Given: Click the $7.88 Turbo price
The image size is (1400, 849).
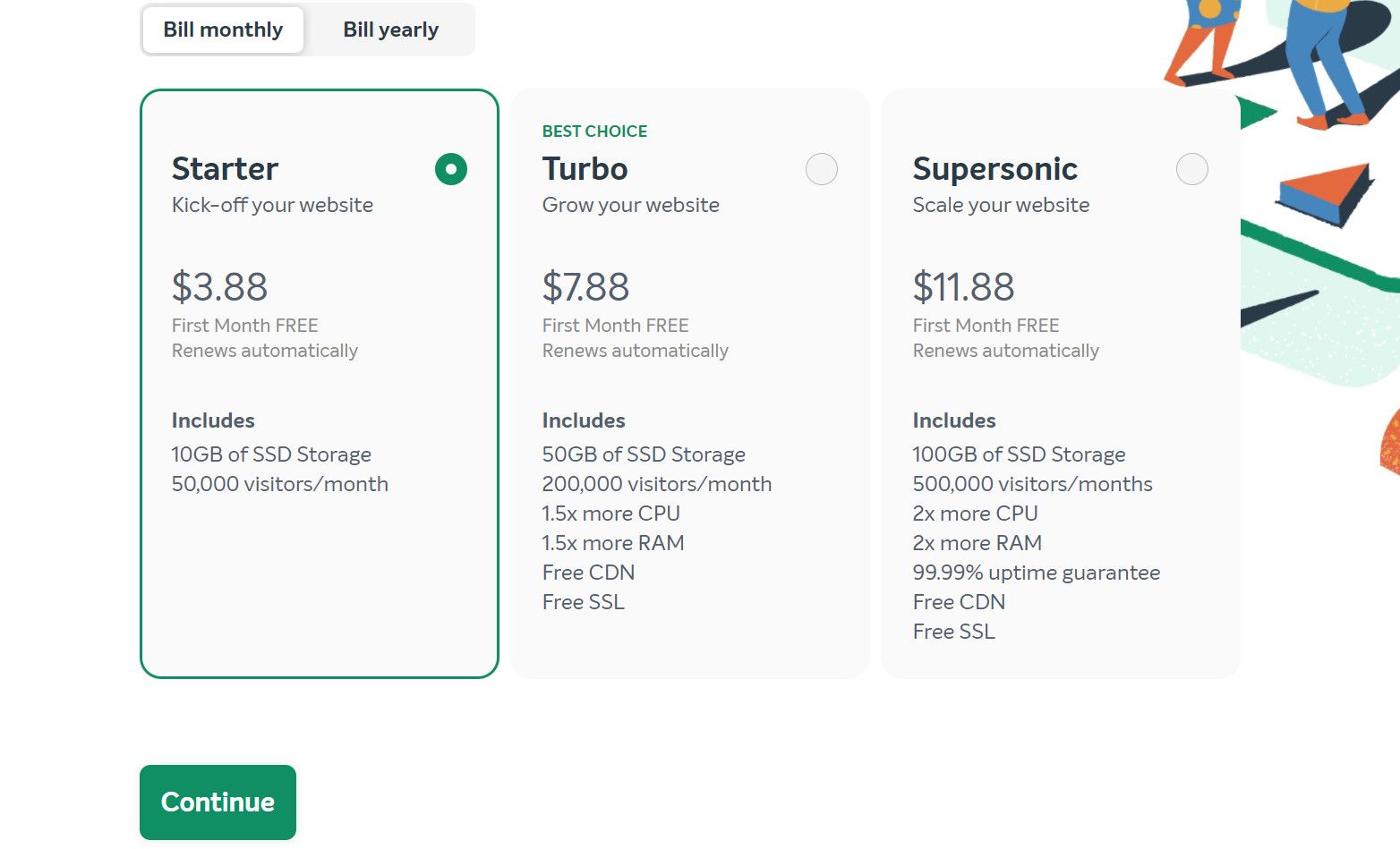Looking at the screenshot, I should 585,287.
